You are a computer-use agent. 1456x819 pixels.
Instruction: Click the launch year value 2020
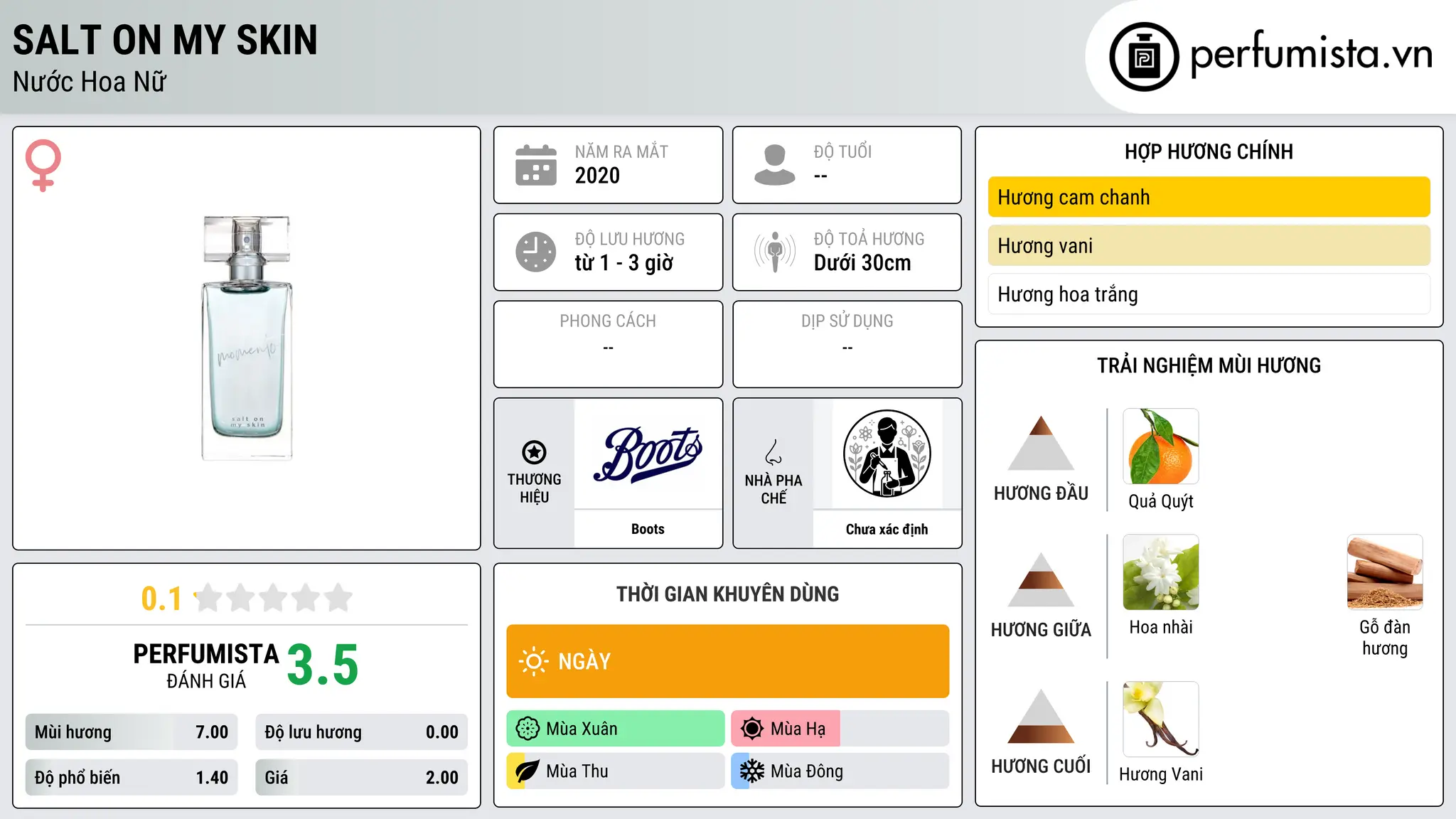(597, 176)
